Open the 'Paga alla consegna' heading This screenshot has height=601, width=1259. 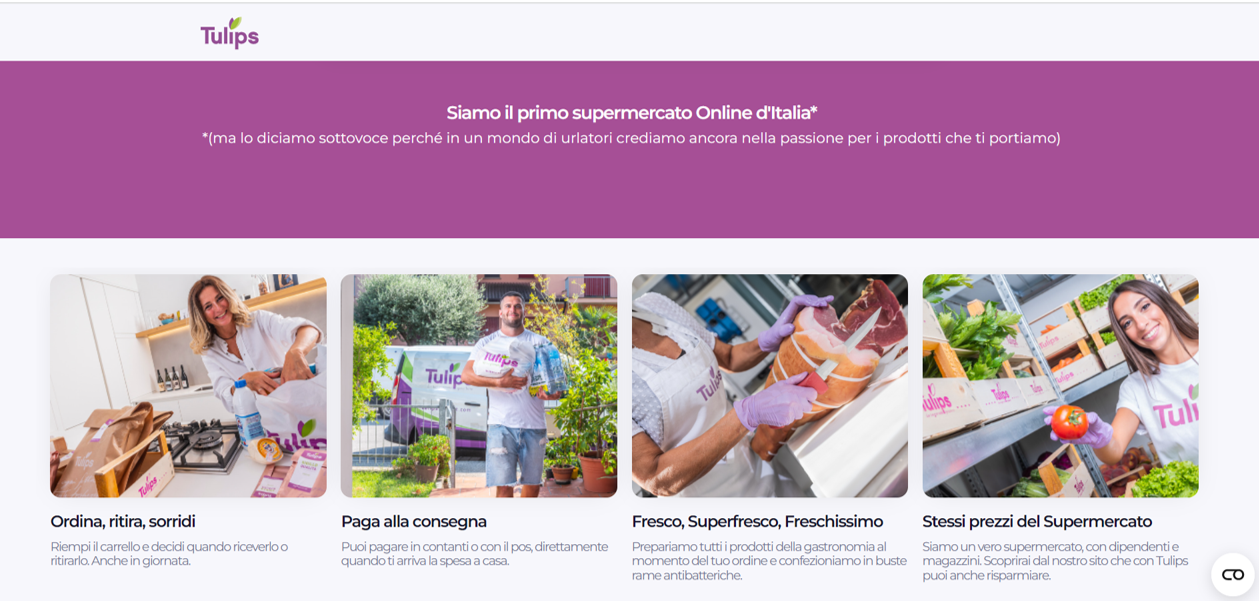pos(414,521)
